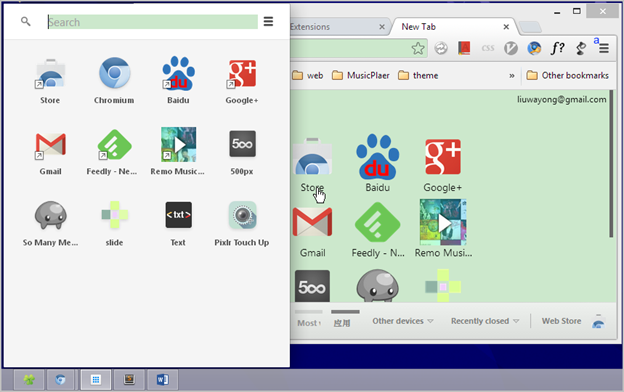Image resolution: width=624 pixels, height=392 pixels.
Task: Click the desk lamp extension icon
Action: point(581,49)
